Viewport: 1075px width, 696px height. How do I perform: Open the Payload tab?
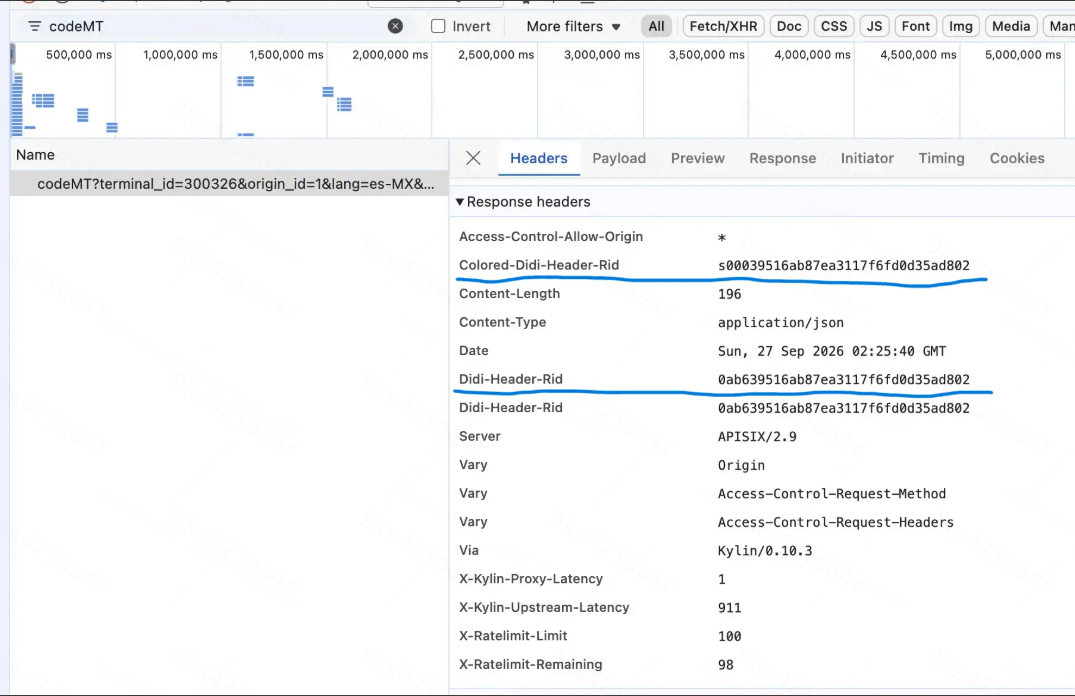tap(619, 158)
